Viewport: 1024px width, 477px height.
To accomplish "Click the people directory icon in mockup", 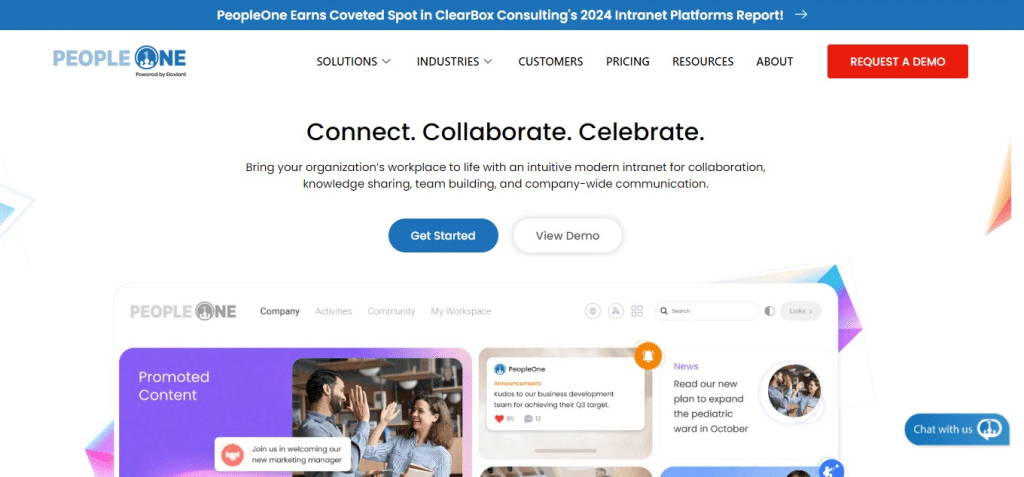I will (x=616, y=311).
